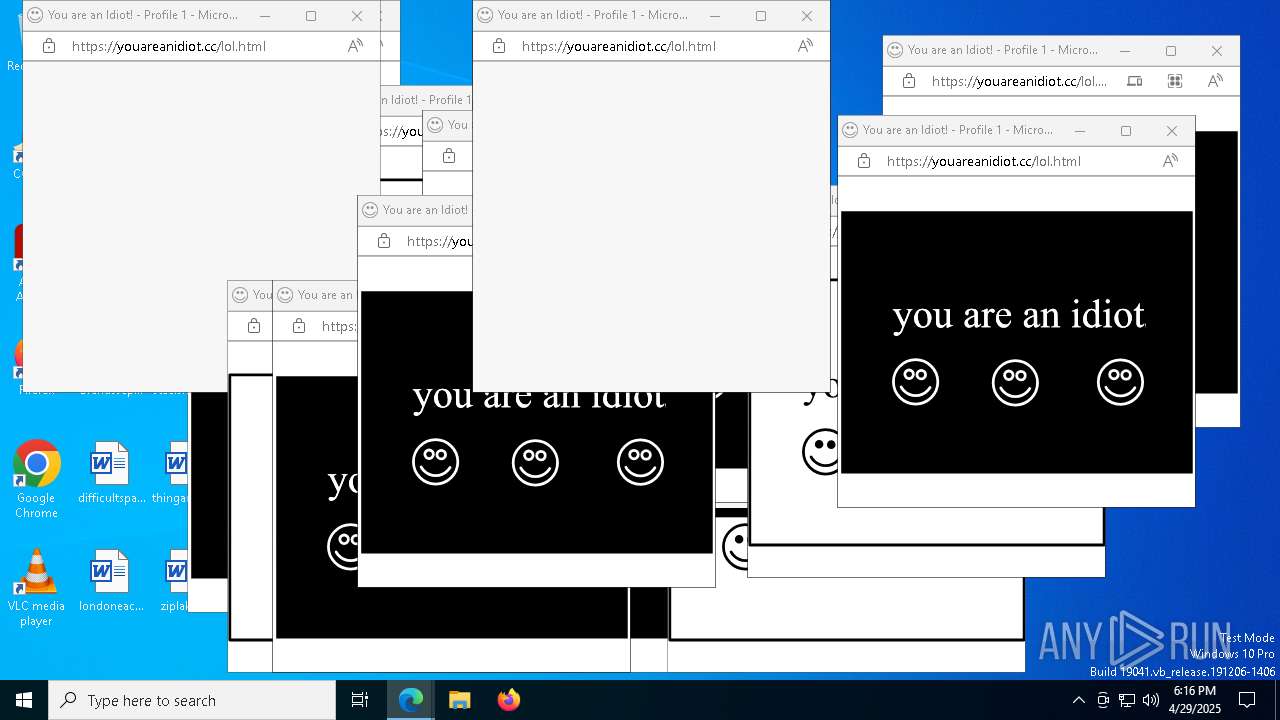The height and width of the screenshot is (720, 1280).
Task: Click the right smiley in front right window page
Action: 1120,382
